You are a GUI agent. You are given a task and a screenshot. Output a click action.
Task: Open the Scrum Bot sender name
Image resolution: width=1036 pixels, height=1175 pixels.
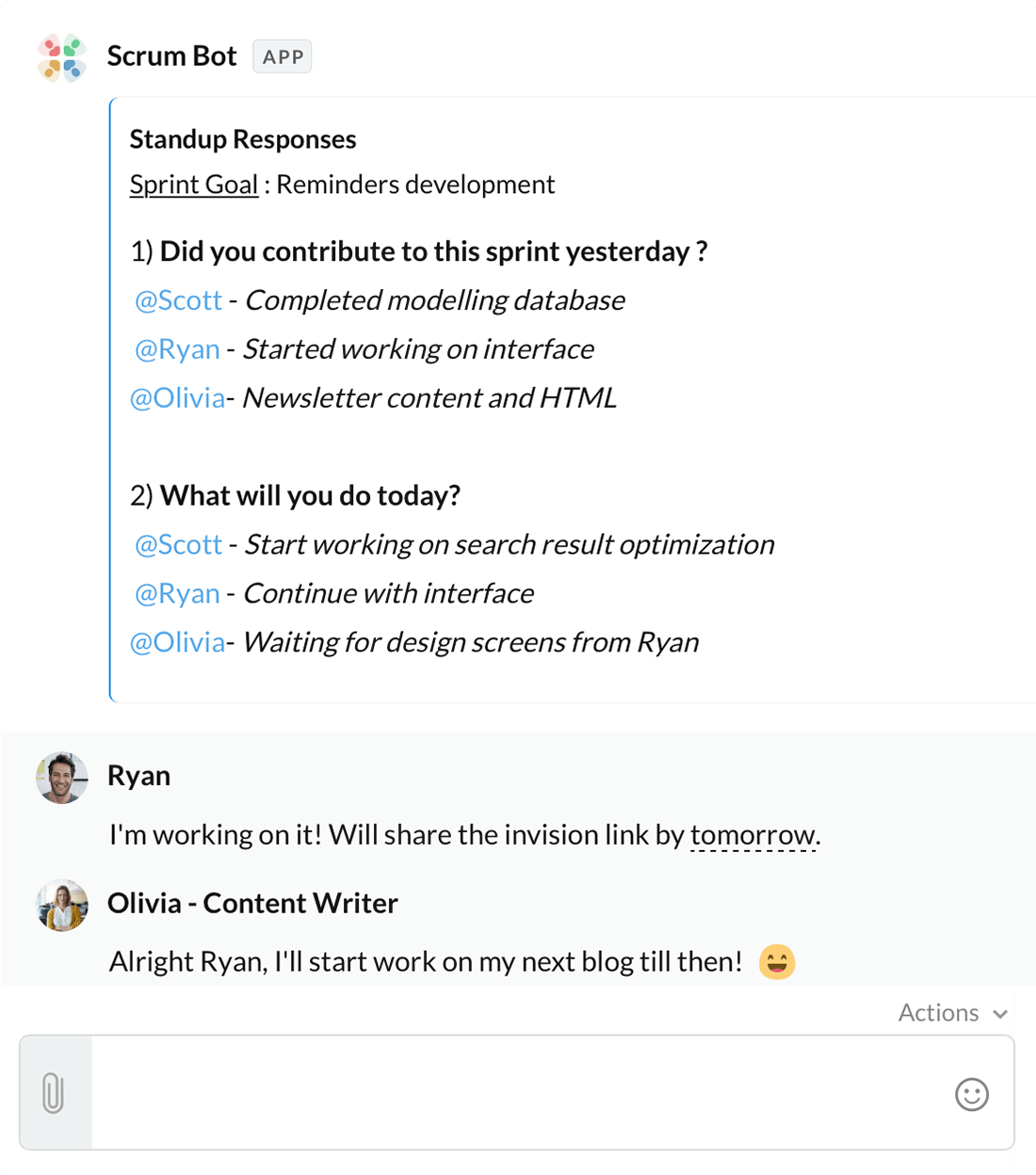point(171,56)
